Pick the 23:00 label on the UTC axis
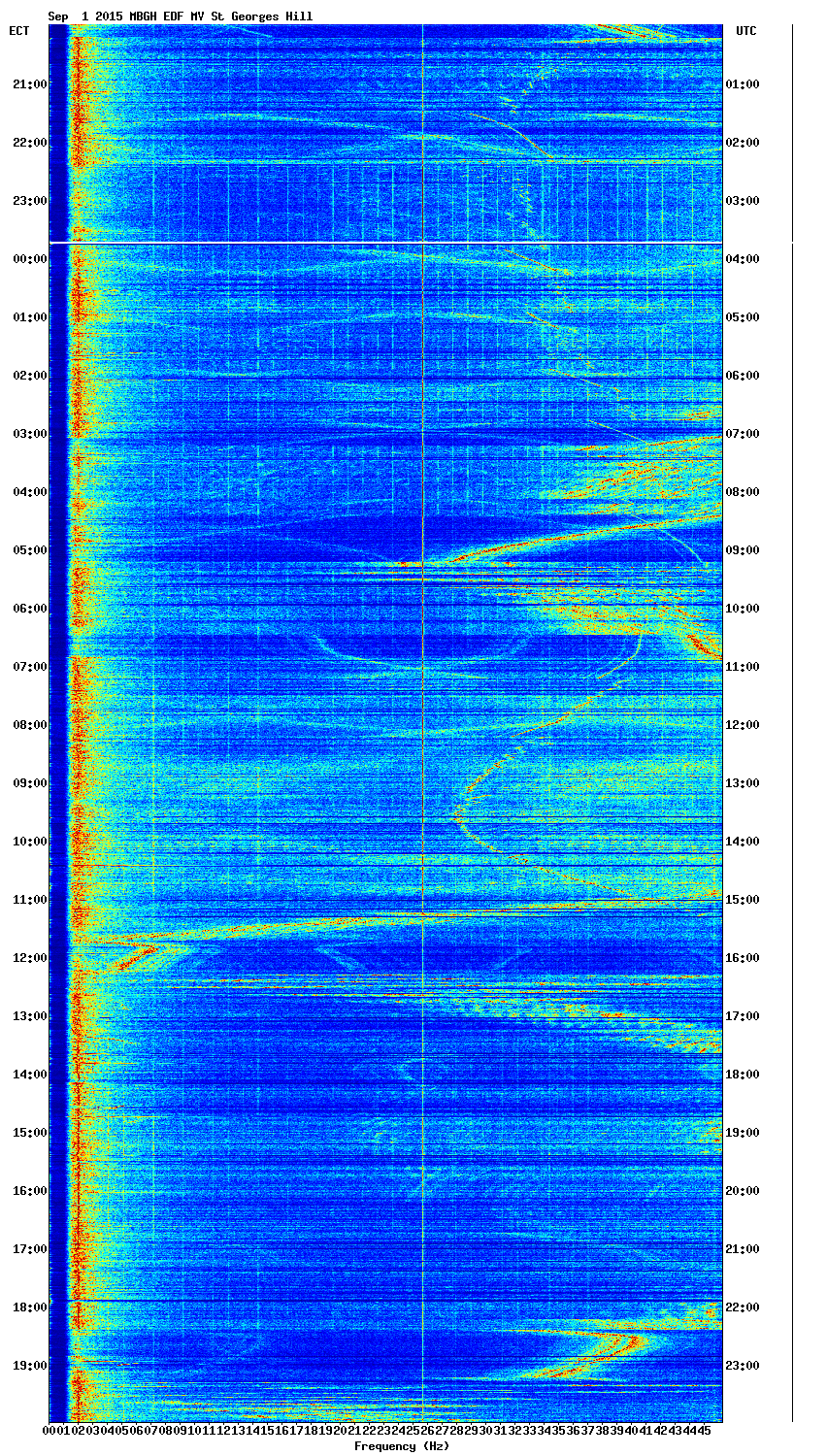This screenshot has width=827, height=1456. click(x=743, y=1366)
